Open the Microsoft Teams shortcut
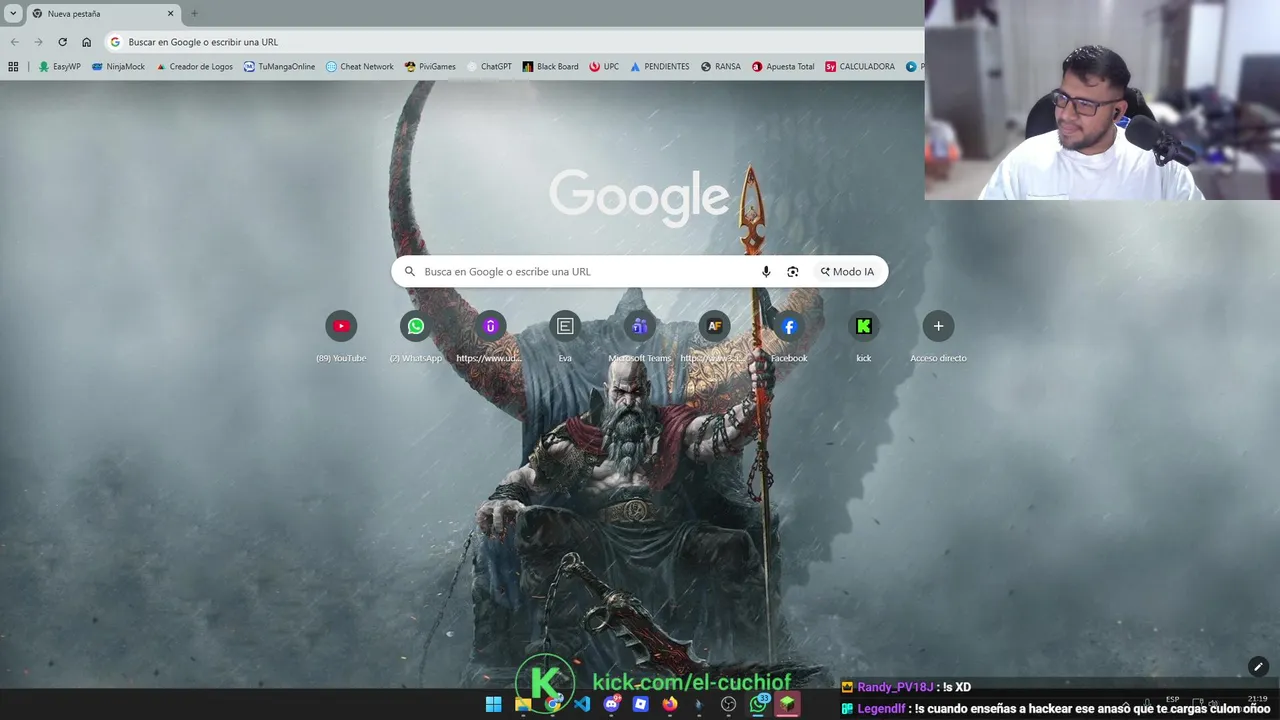This screenshot has height=720, width=1280. click(640, 337)
